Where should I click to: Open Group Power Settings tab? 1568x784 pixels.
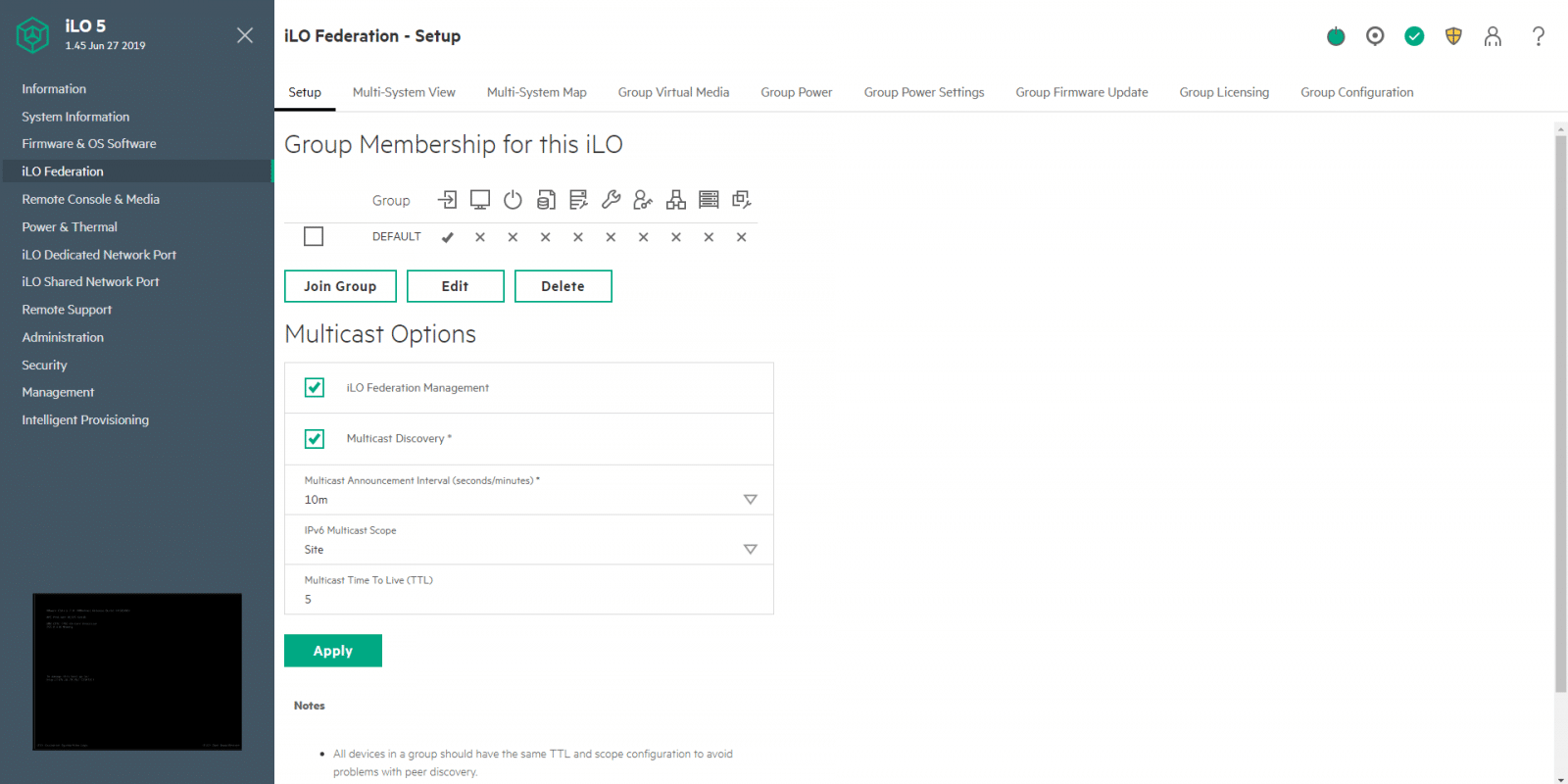click(924, 92)
